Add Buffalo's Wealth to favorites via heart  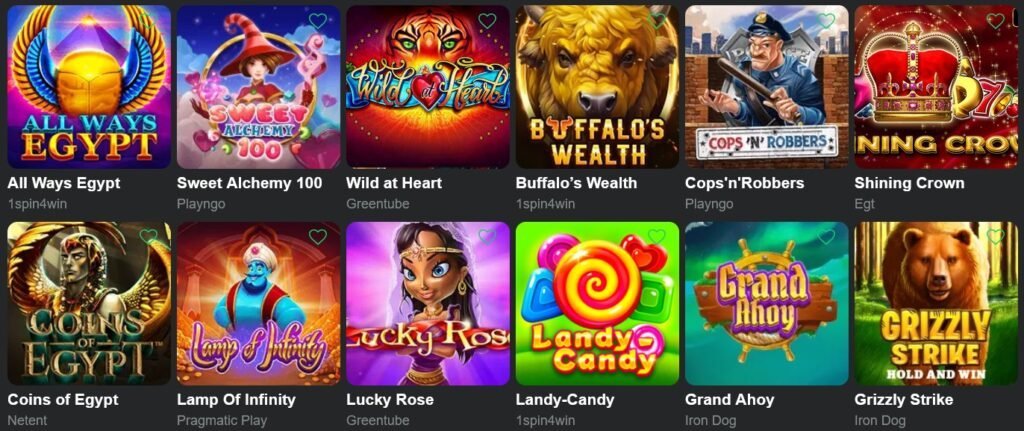click(656, 21)
